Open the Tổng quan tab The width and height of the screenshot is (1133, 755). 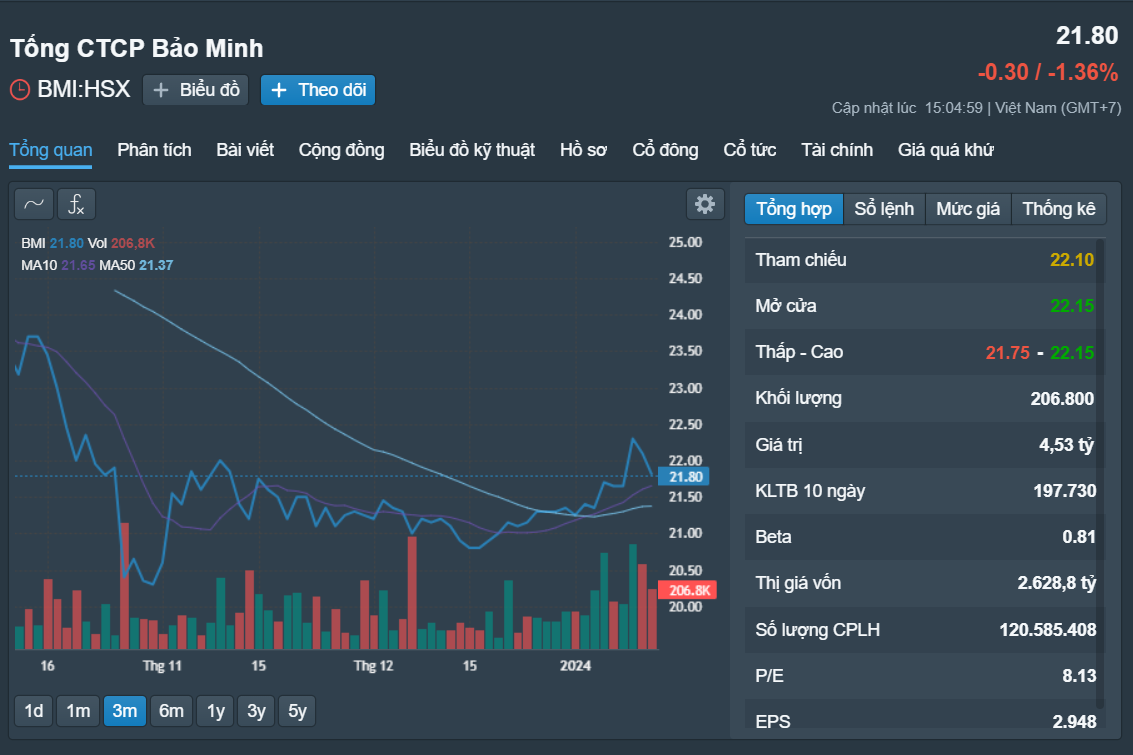click(51, 150)
